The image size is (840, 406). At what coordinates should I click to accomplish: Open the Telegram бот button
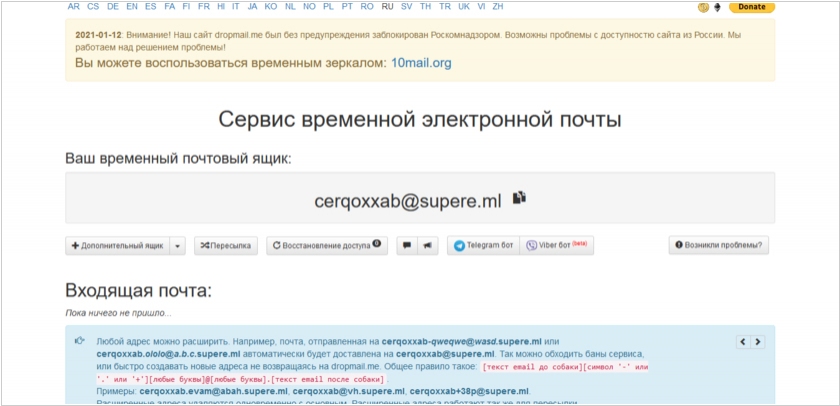[x=482, y=245]
